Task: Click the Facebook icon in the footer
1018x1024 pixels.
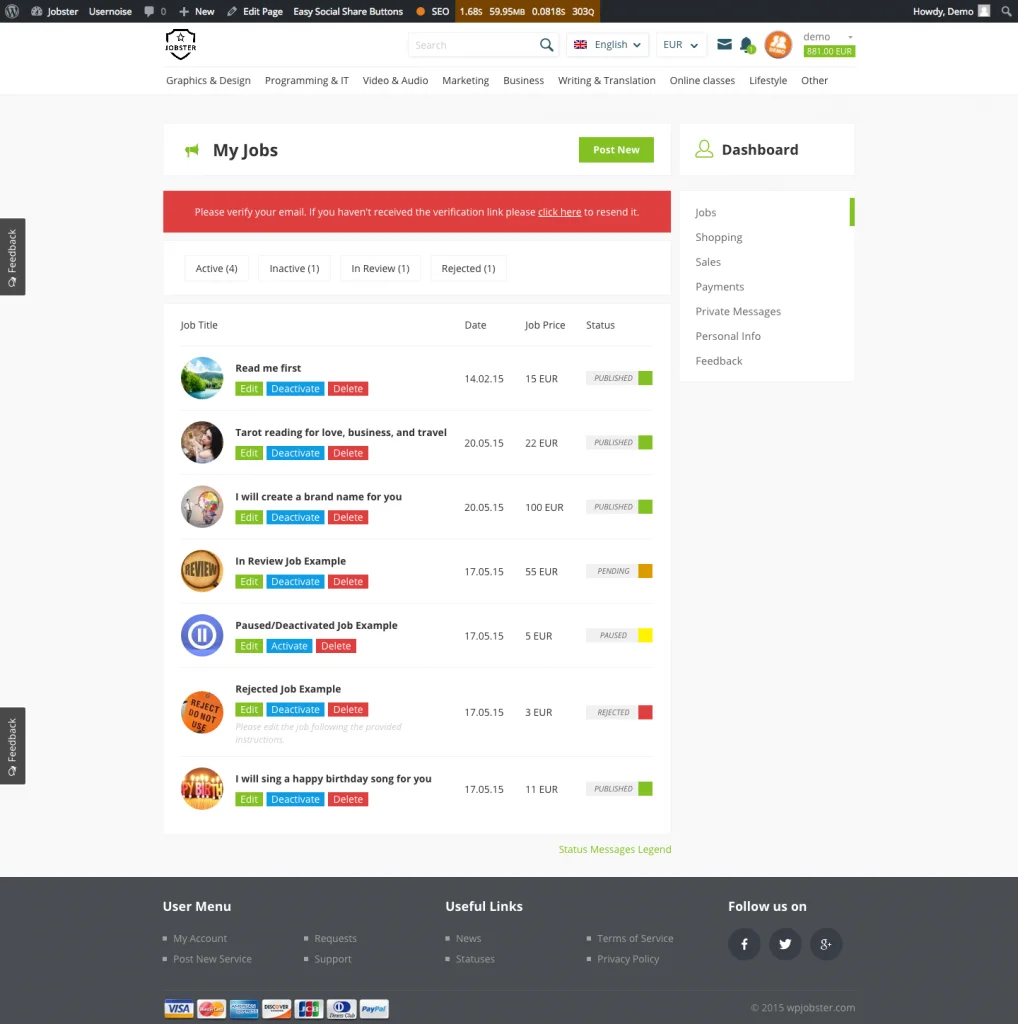Action: 744,944
